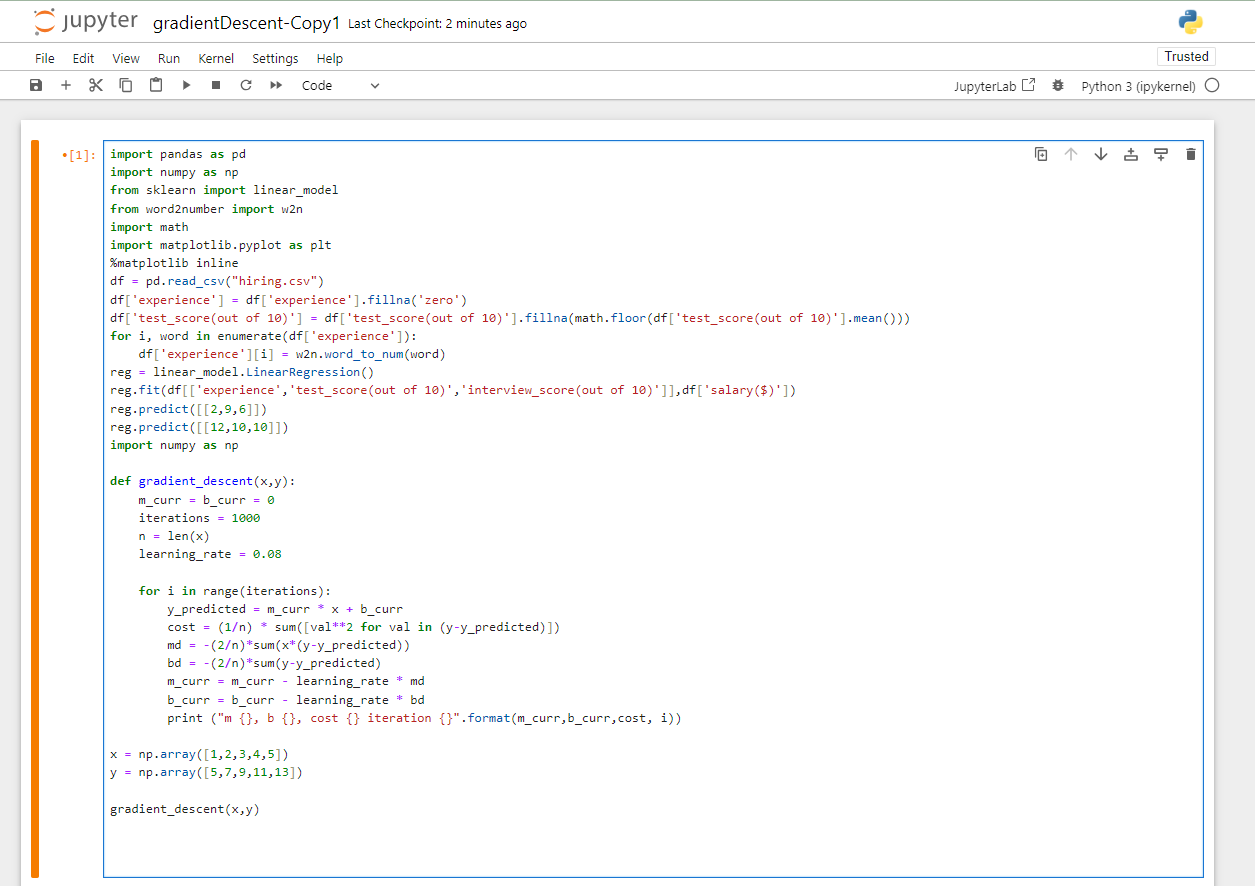This screenshot has height=886, width=1255.
Task: Click the empty area at the cell editor's bottom
Action: [x=653, y=848]
